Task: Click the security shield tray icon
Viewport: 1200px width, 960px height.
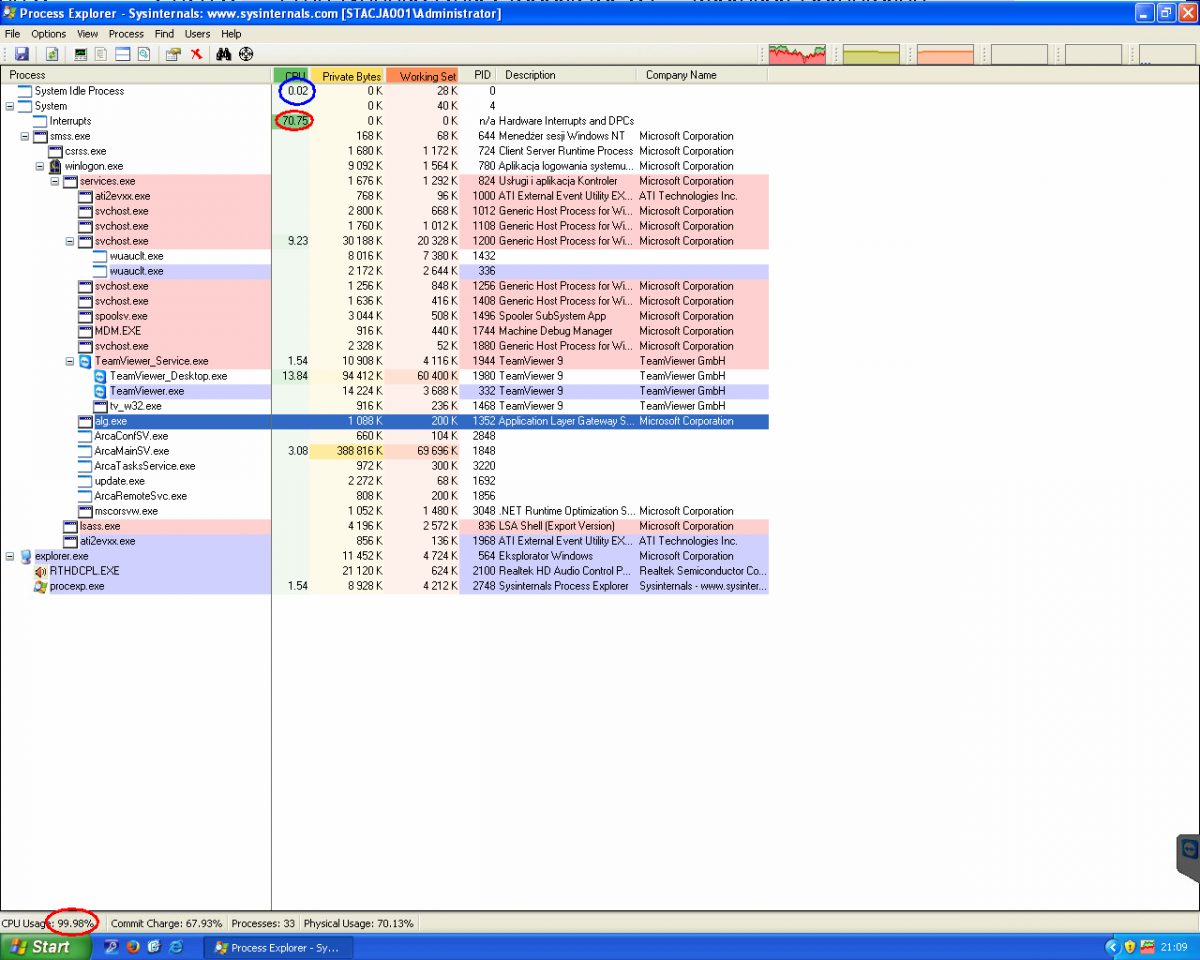Action: tap(1130, 947)
